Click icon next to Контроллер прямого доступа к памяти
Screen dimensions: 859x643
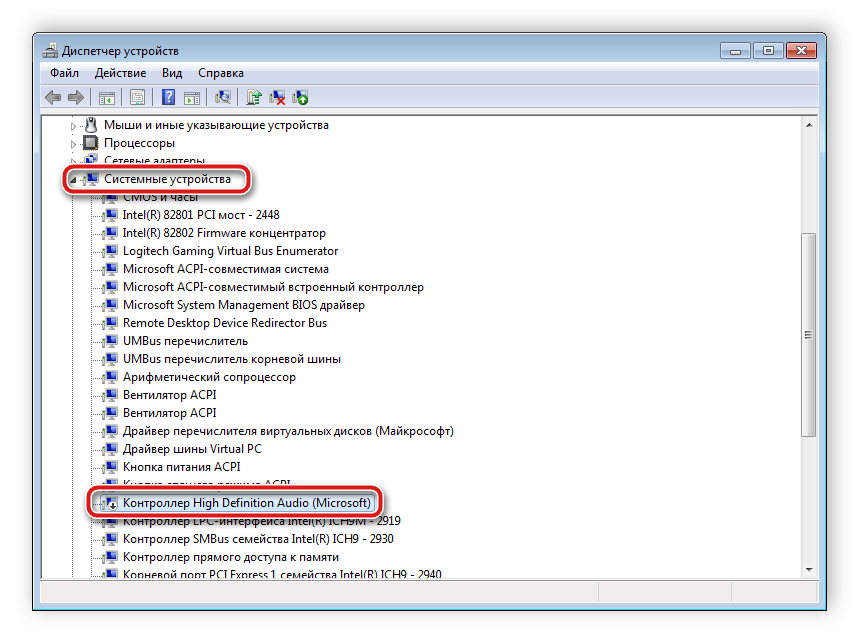(110, 556)
